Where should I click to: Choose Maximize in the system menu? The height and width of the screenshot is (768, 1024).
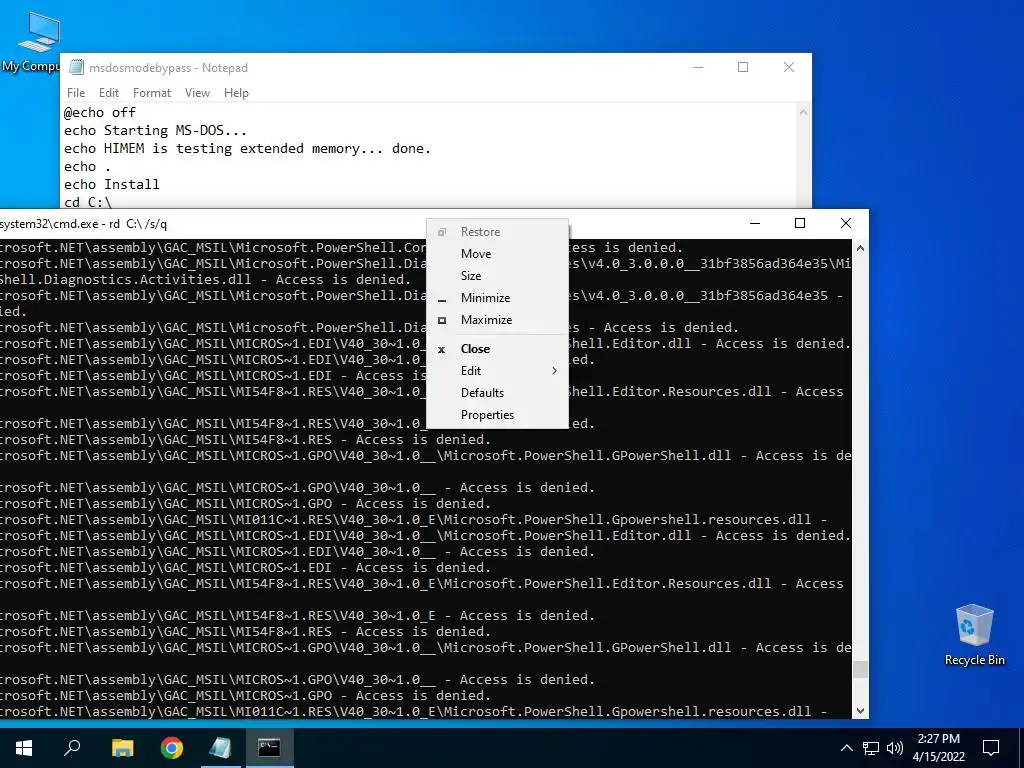(497, 320)
